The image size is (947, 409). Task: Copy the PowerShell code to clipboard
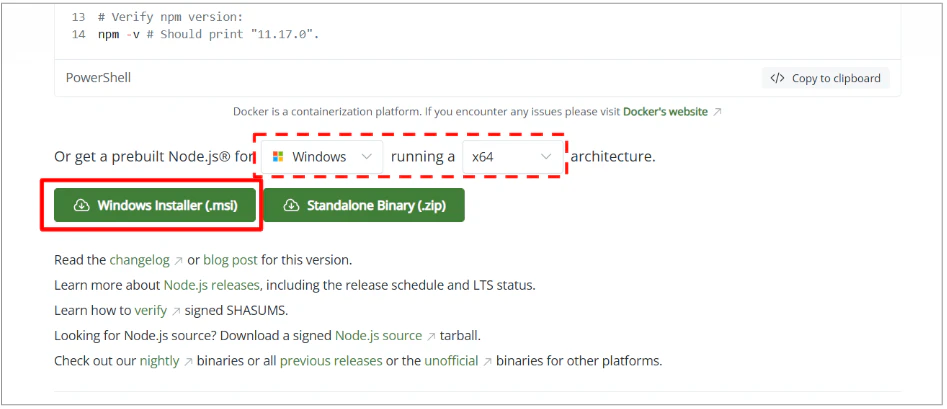pyautogui.click(x=826, y=78)
